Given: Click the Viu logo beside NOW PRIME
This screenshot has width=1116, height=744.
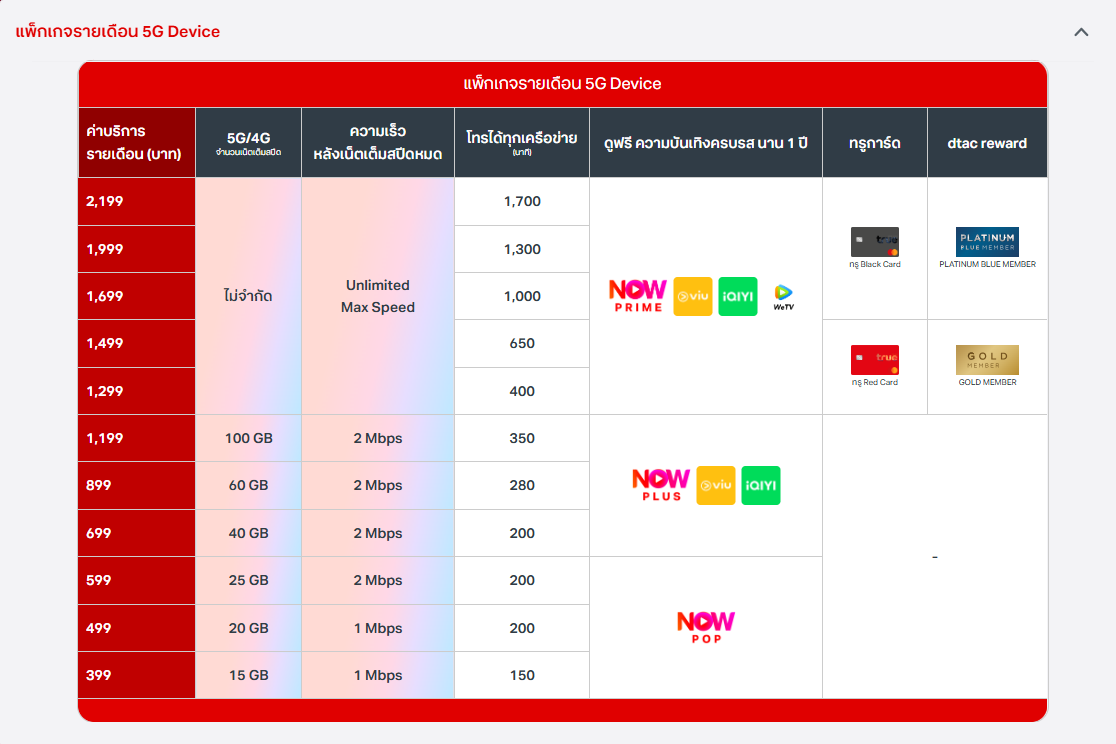Looking at the screenshot, I should click(693, 296).
